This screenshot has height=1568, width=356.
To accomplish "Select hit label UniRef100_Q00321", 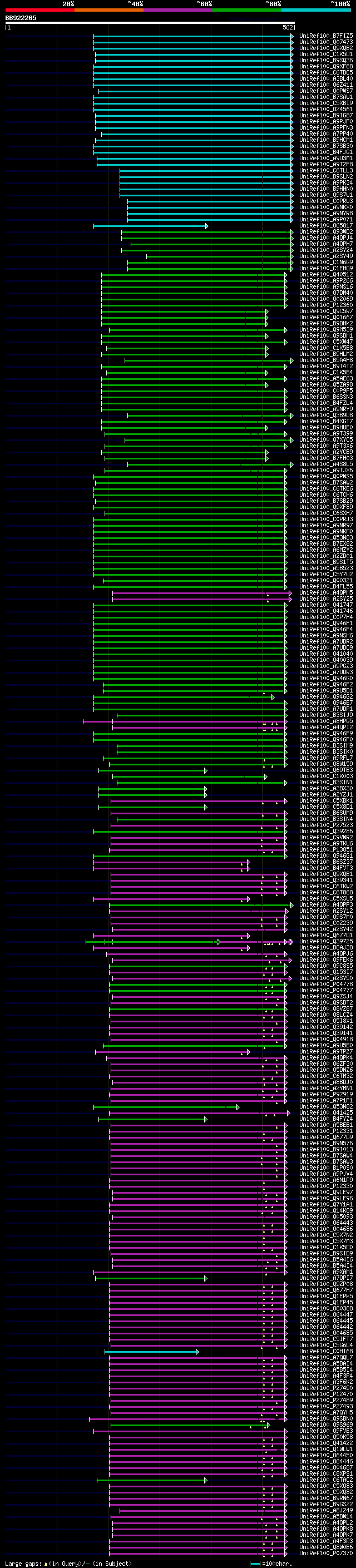I will [x=326, y=581].
